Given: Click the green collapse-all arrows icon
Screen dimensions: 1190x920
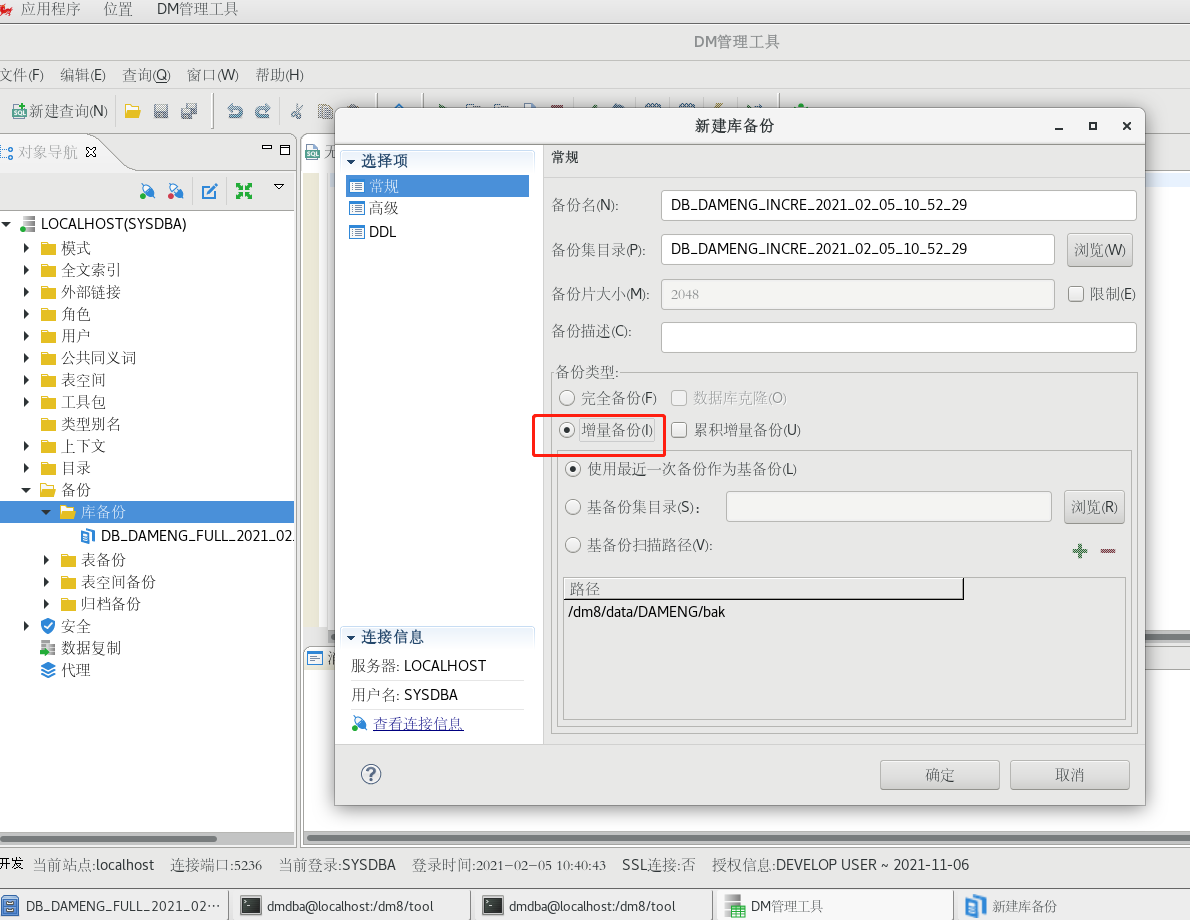Looking at the screenshot, I should point(244,191).
